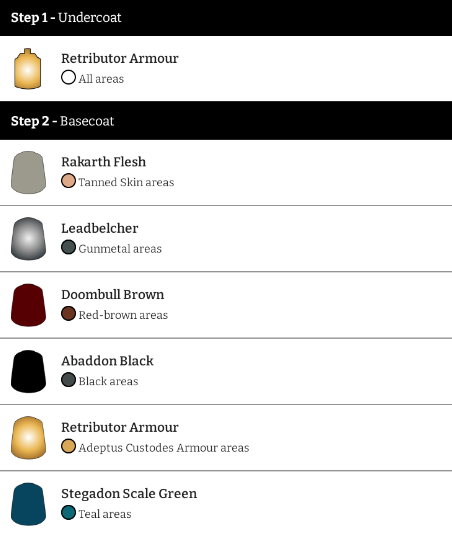This screenshot has width=452, height=534.
Task: Open the Leadbelcher paint name
Action: [x=100, y=228]
